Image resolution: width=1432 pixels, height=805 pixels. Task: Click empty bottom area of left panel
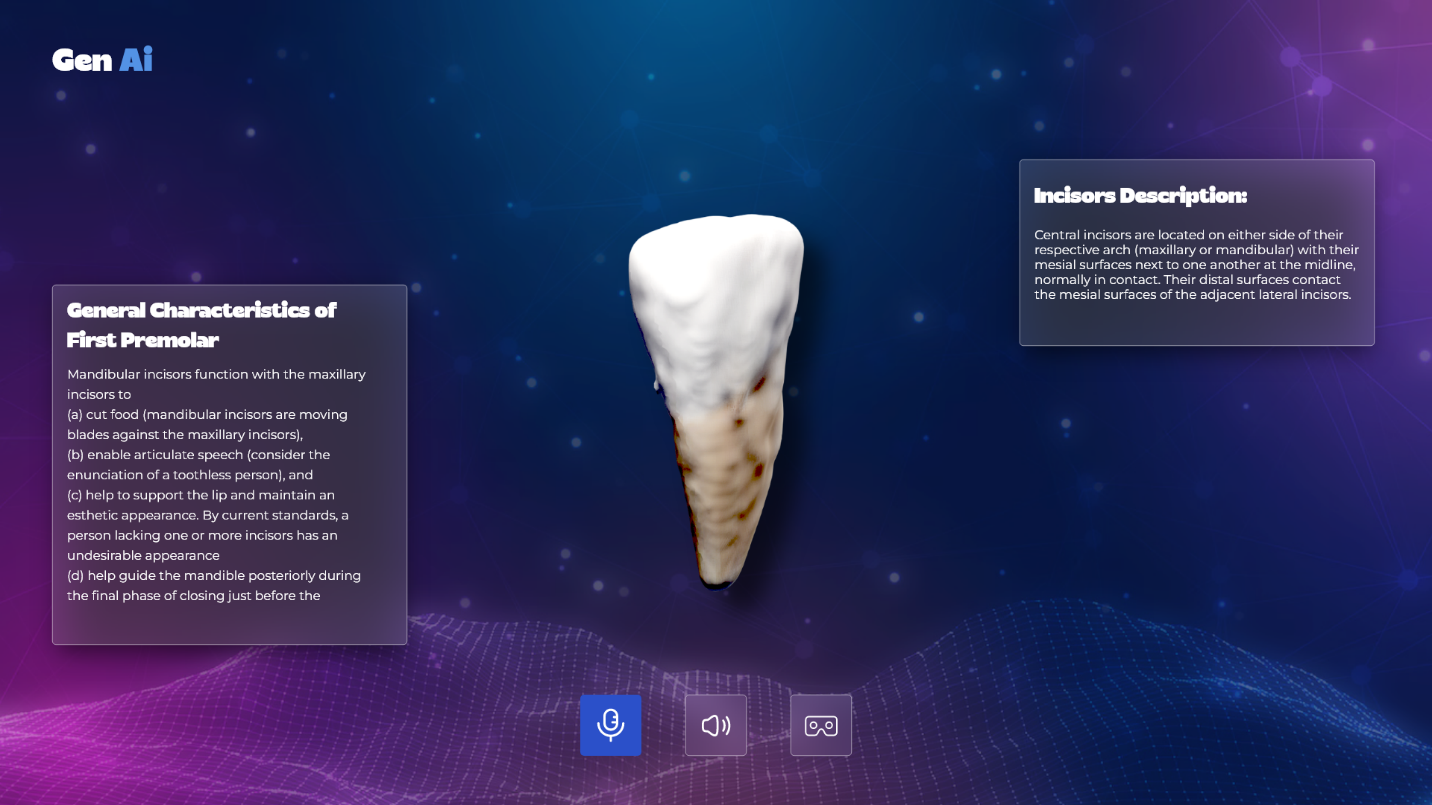point(229,624)
